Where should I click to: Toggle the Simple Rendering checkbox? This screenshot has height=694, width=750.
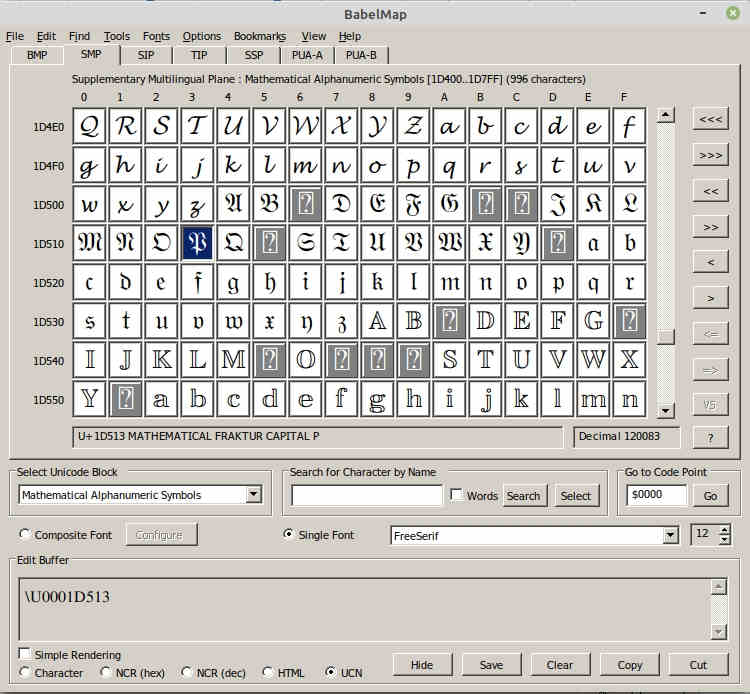pos(25,654)
